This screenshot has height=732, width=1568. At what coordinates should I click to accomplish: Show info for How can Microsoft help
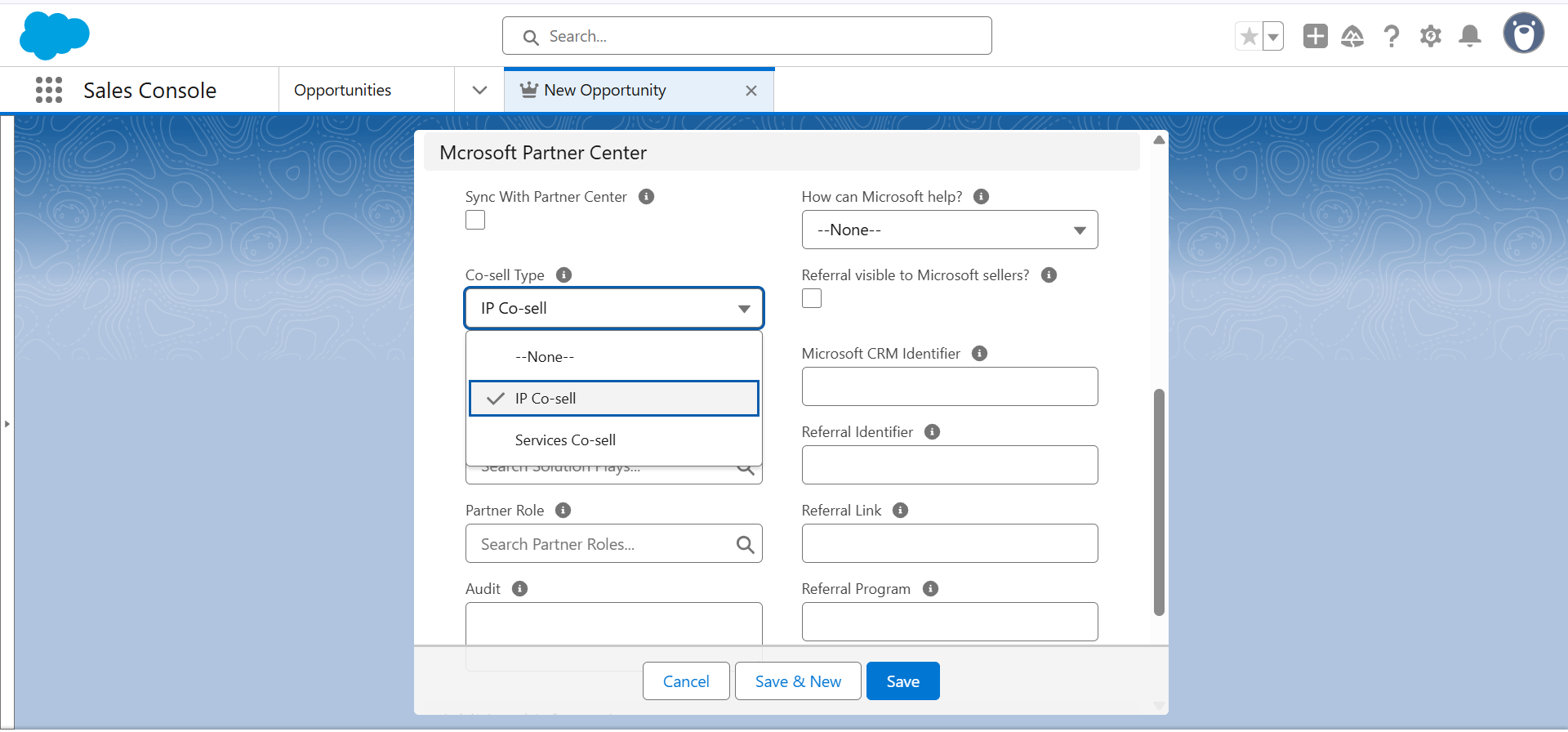coord(982,197)
